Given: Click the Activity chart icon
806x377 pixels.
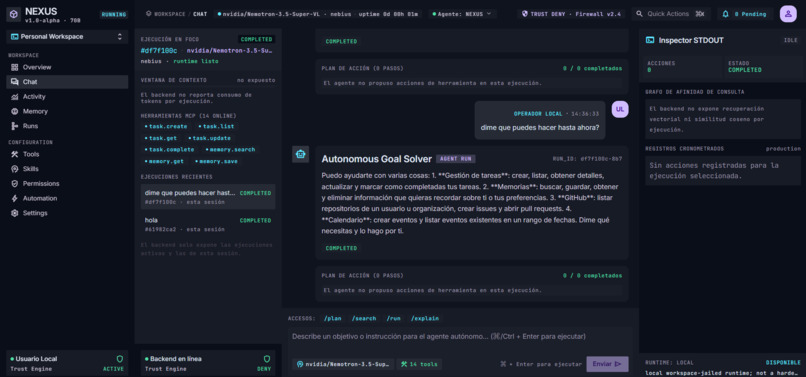Looking at the screenshot, I should tap(14, 97).
